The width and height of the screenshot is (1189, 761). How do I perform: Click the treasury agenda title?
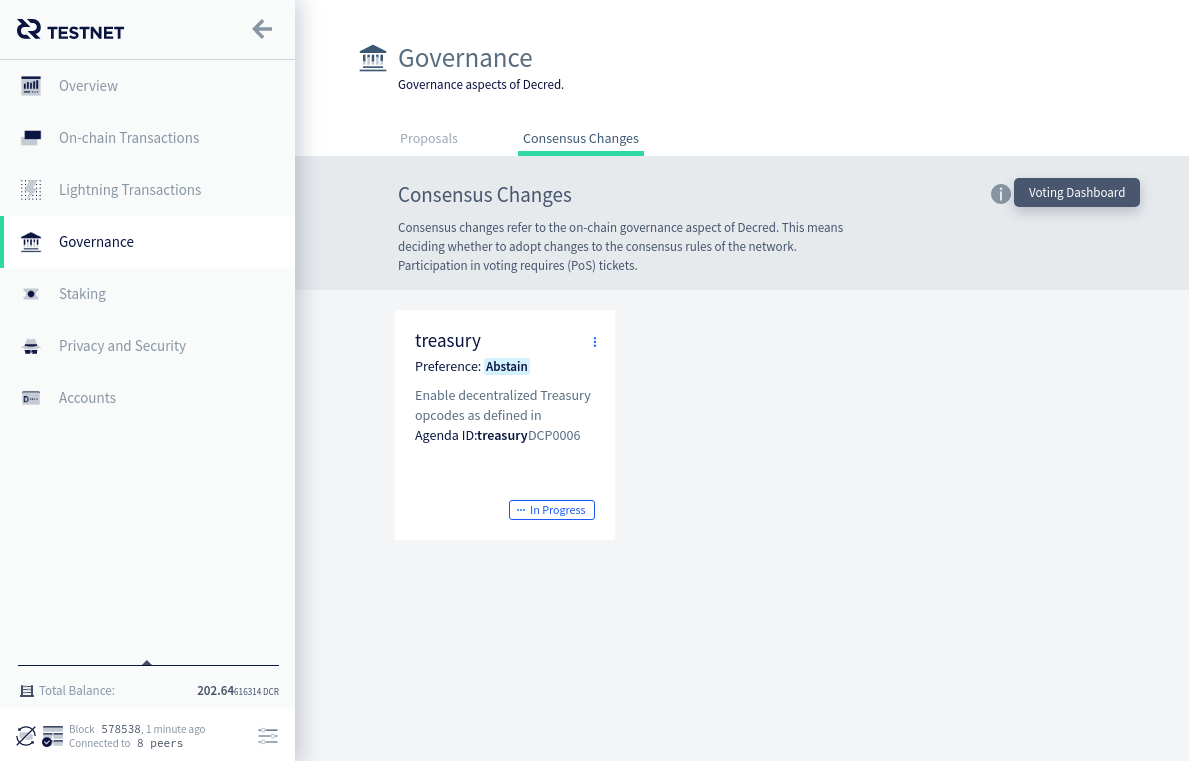click(447, 340)
